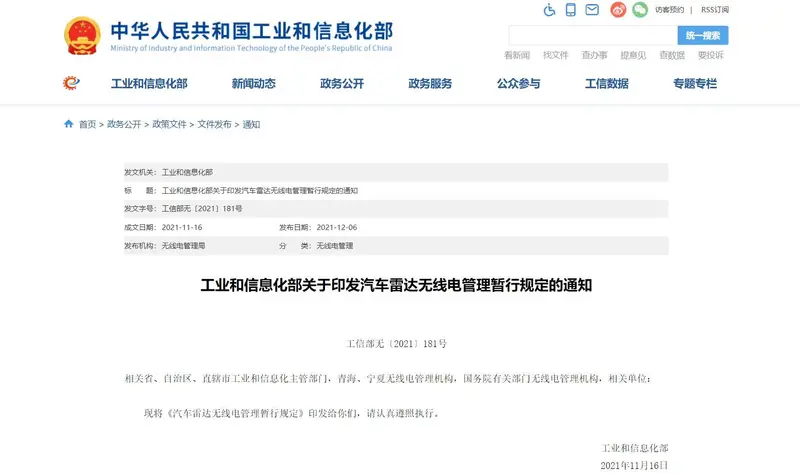This screenshot has height=474, width=800.
Task: Select 查数据 search shortcut
Action: 672,55
